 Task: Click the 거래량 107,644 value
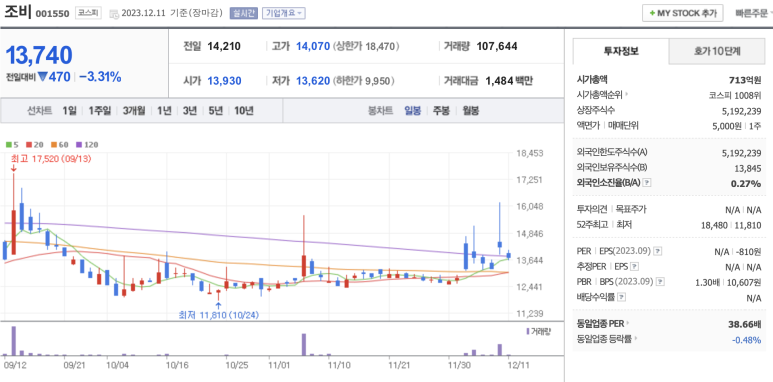tap(497, 47)
